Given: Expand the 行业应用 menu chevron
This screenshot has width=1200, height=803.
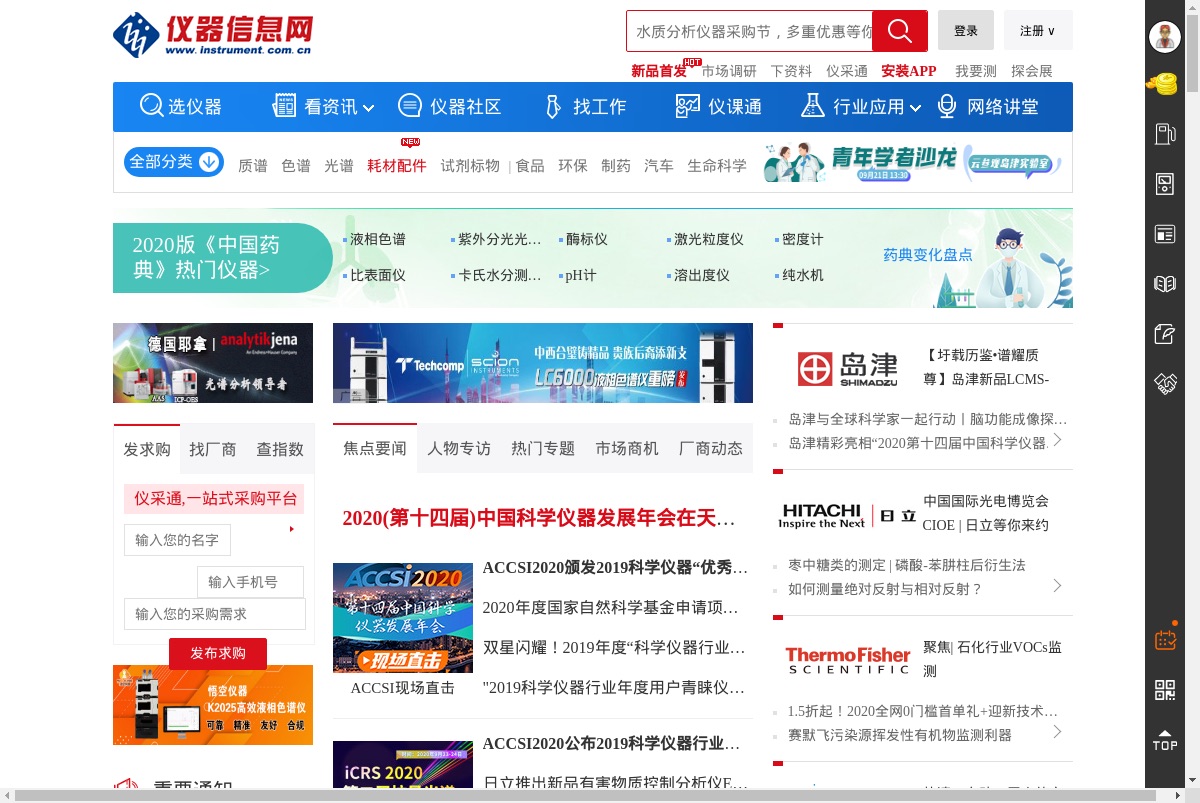Looking at the screenshot, I should coord(914,108).
